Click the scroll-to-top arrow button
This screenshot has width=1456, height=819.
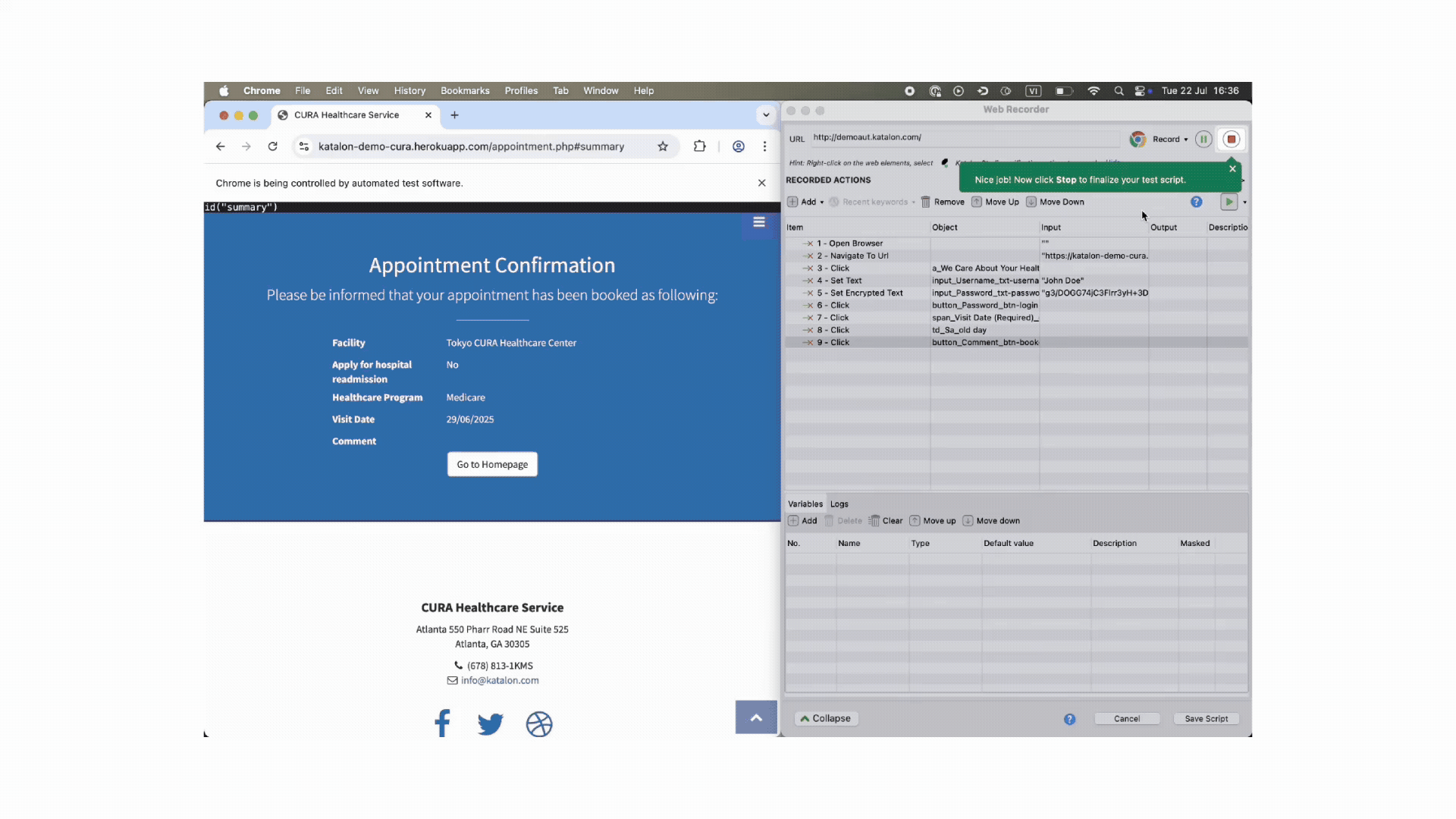(756, 717)
